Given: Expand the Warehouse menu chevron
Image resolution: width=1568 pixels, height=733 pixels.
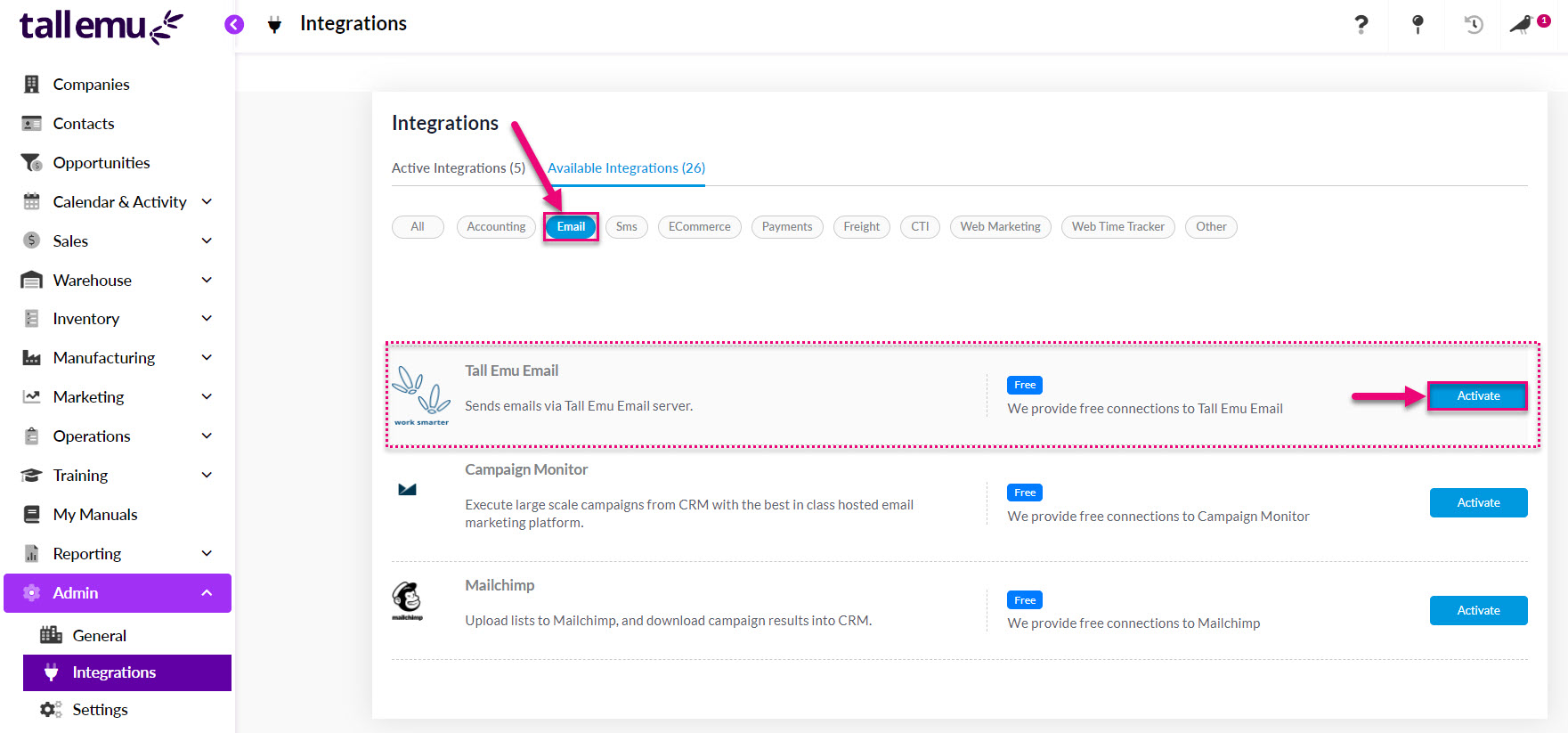Looking at the screenshot, I should [x=207, y=280].
